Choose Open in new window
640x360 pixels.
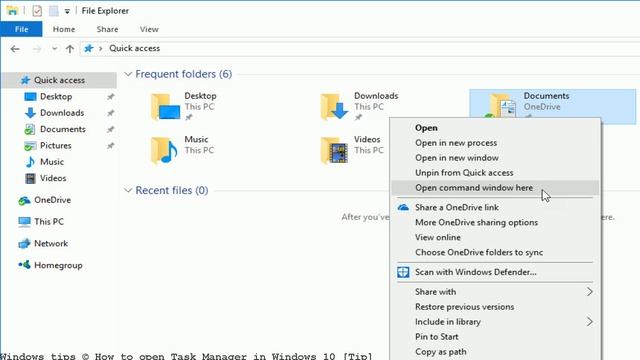tap(495, 158)
